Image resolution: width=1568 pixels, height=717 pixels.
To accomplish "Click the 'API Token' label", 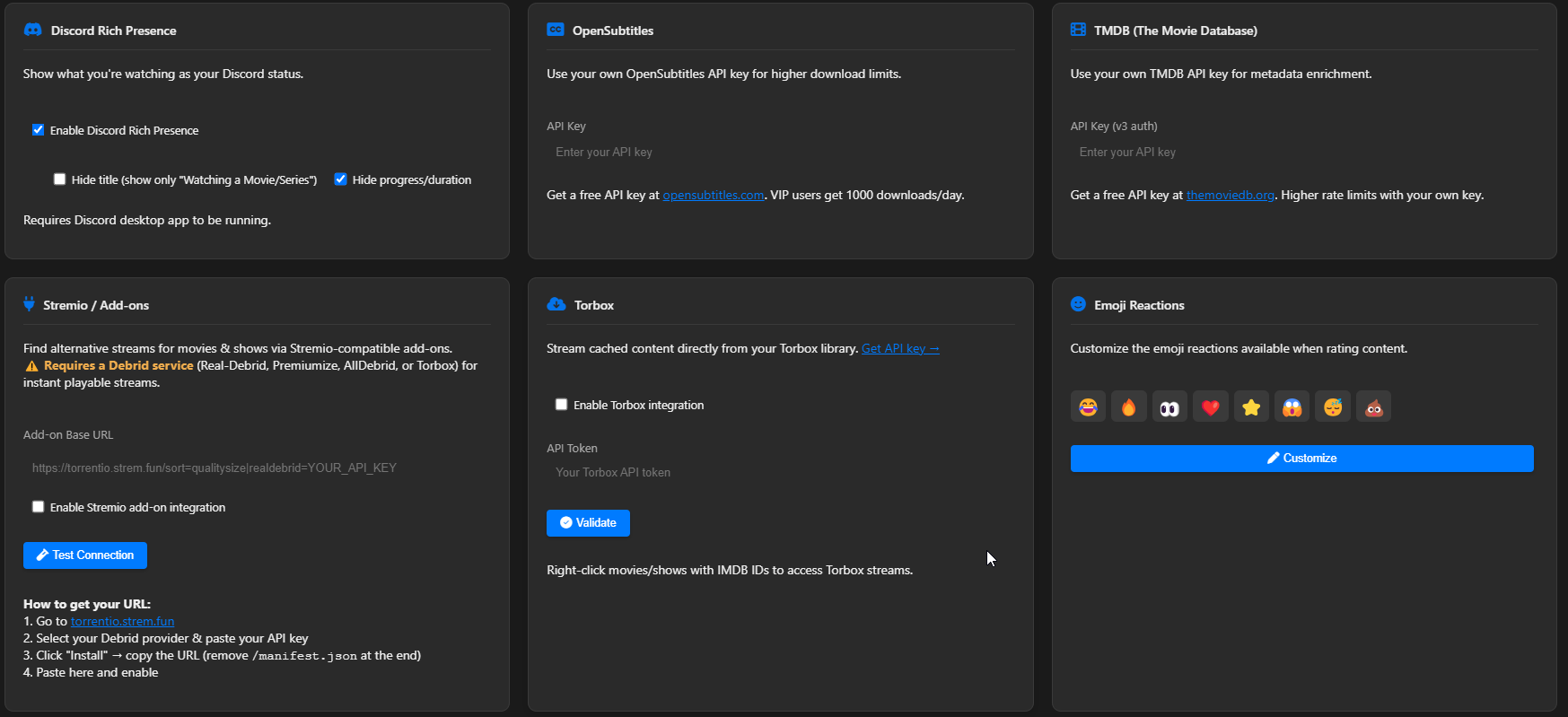I will (x=572, y=449).
